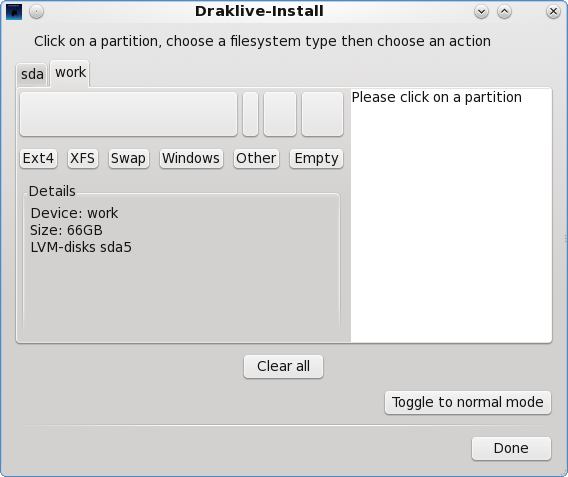Select the work tab
The height and width of the screenshot is (477, 568).
70,73
